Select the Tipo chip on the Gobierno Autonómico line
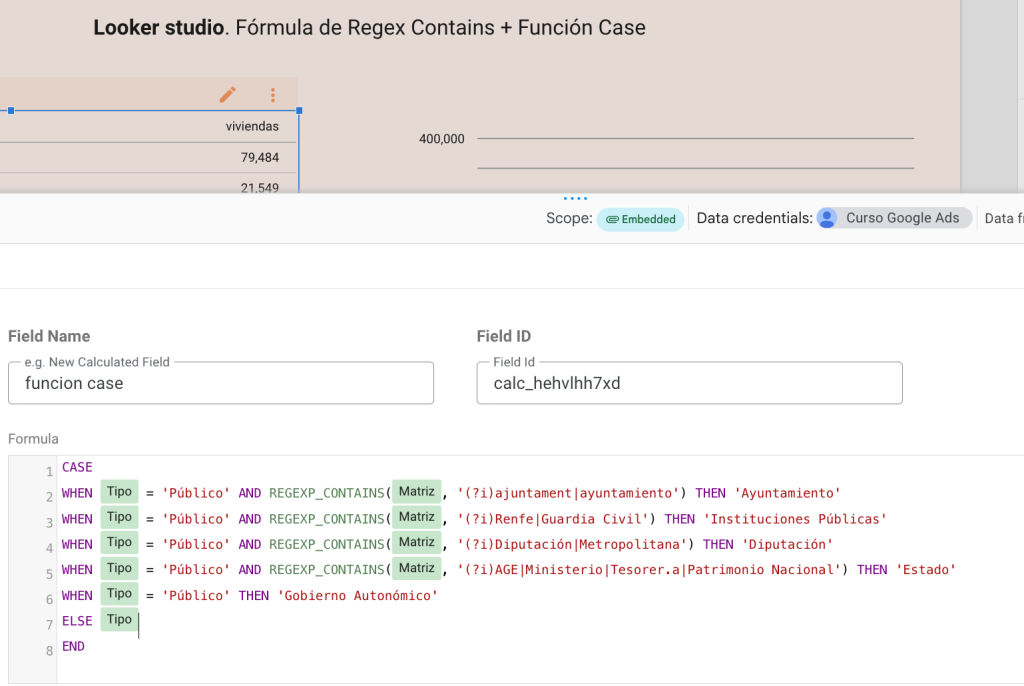1024x686 pixels. (x=120, y=594)
